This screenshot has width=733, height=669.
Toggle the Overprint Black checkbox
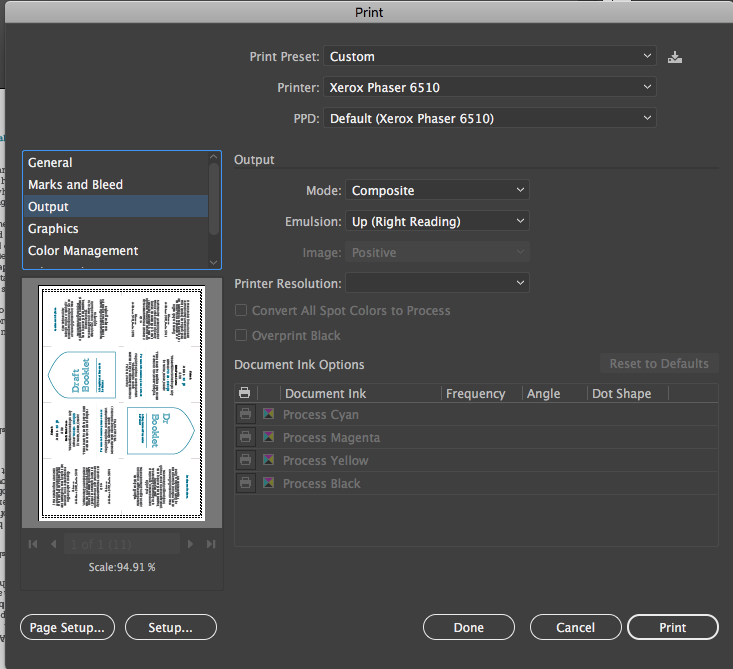point(241,336)
